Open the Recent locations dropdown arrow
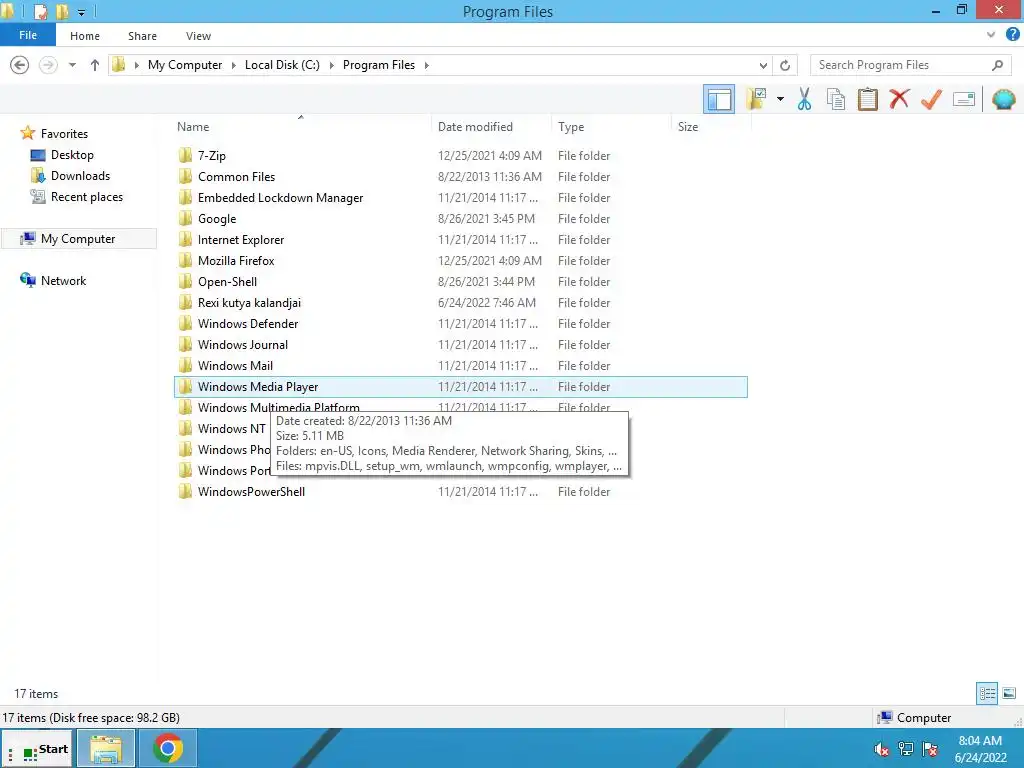This screenshot has width=1024, height=768. click(72, 65)
